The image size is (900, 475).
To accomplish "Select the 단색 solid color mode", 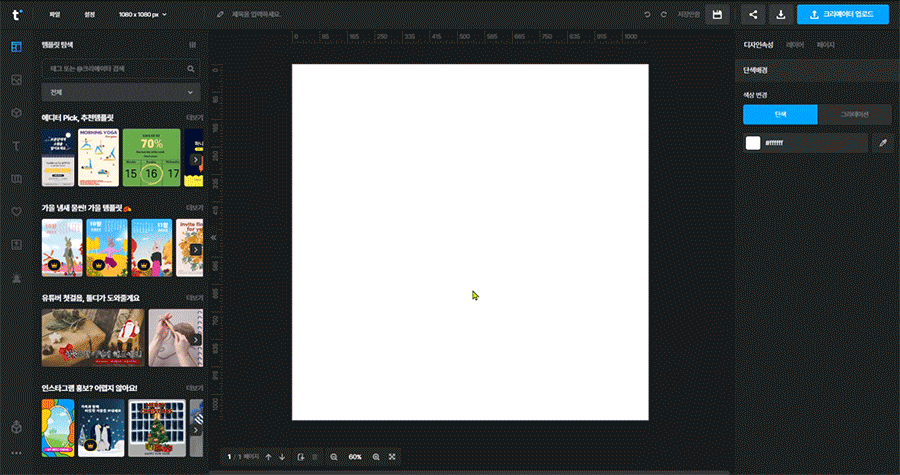I will [x=780, y=114].
